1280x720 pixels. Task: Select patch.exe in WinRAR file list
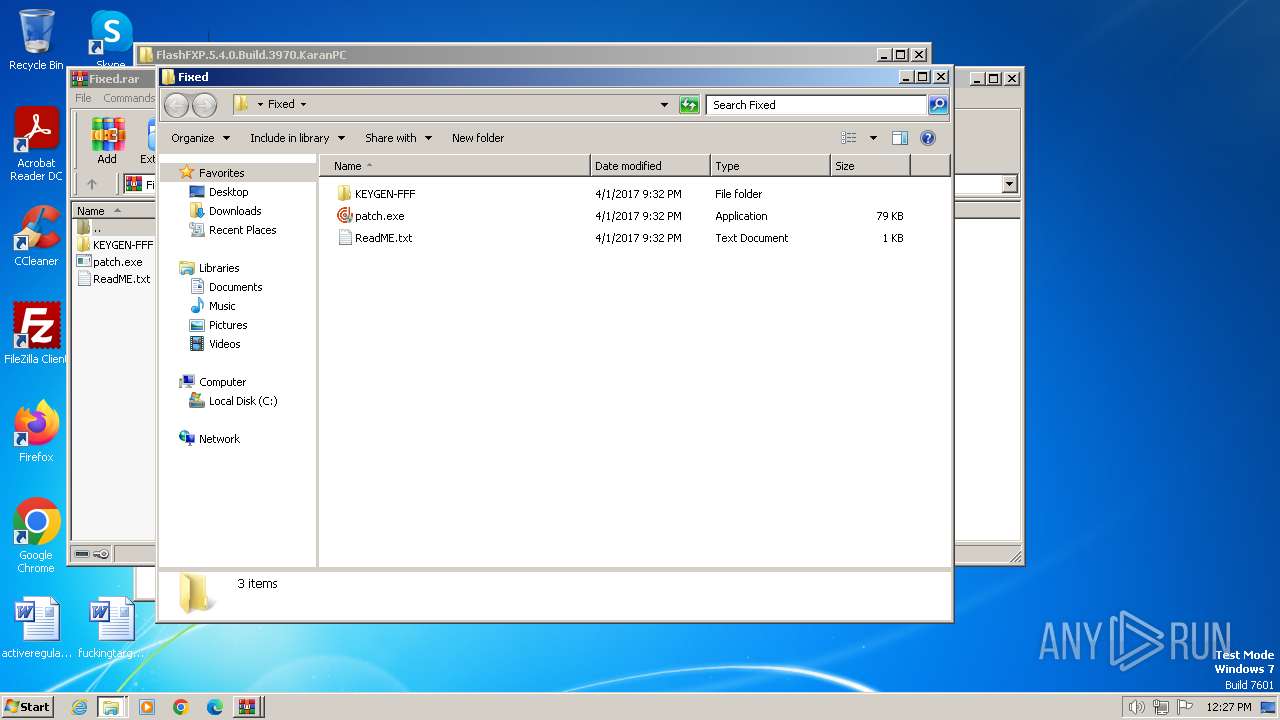(117, 262)
